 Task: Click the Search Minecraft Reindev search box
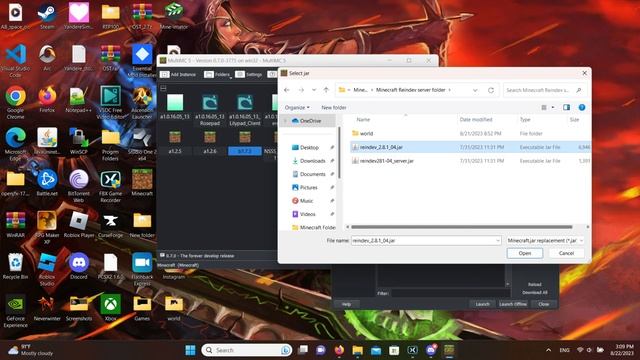[543, 90]
